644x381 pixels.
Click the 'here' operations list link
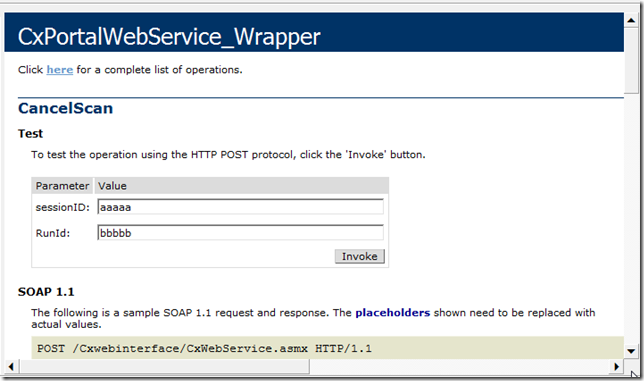(60, 70)
